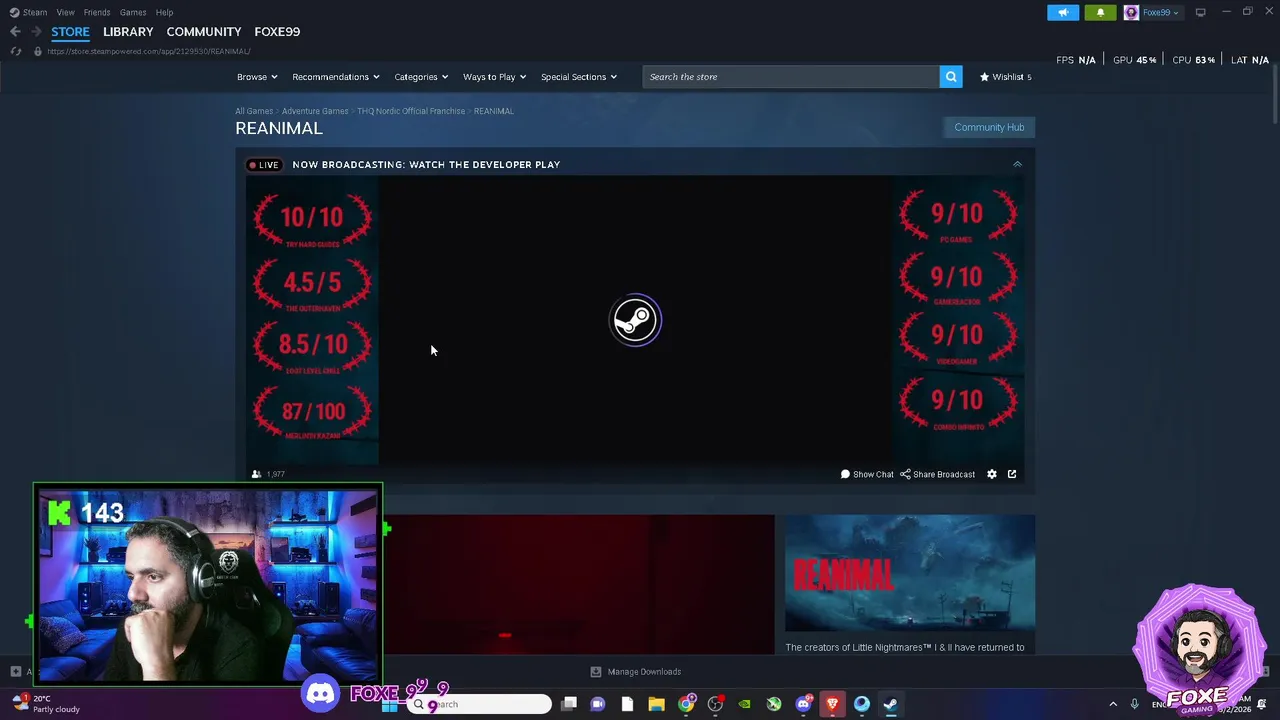1280x720 pixels.
Task: Open Manage Downloads
Action: pos(636,671)
